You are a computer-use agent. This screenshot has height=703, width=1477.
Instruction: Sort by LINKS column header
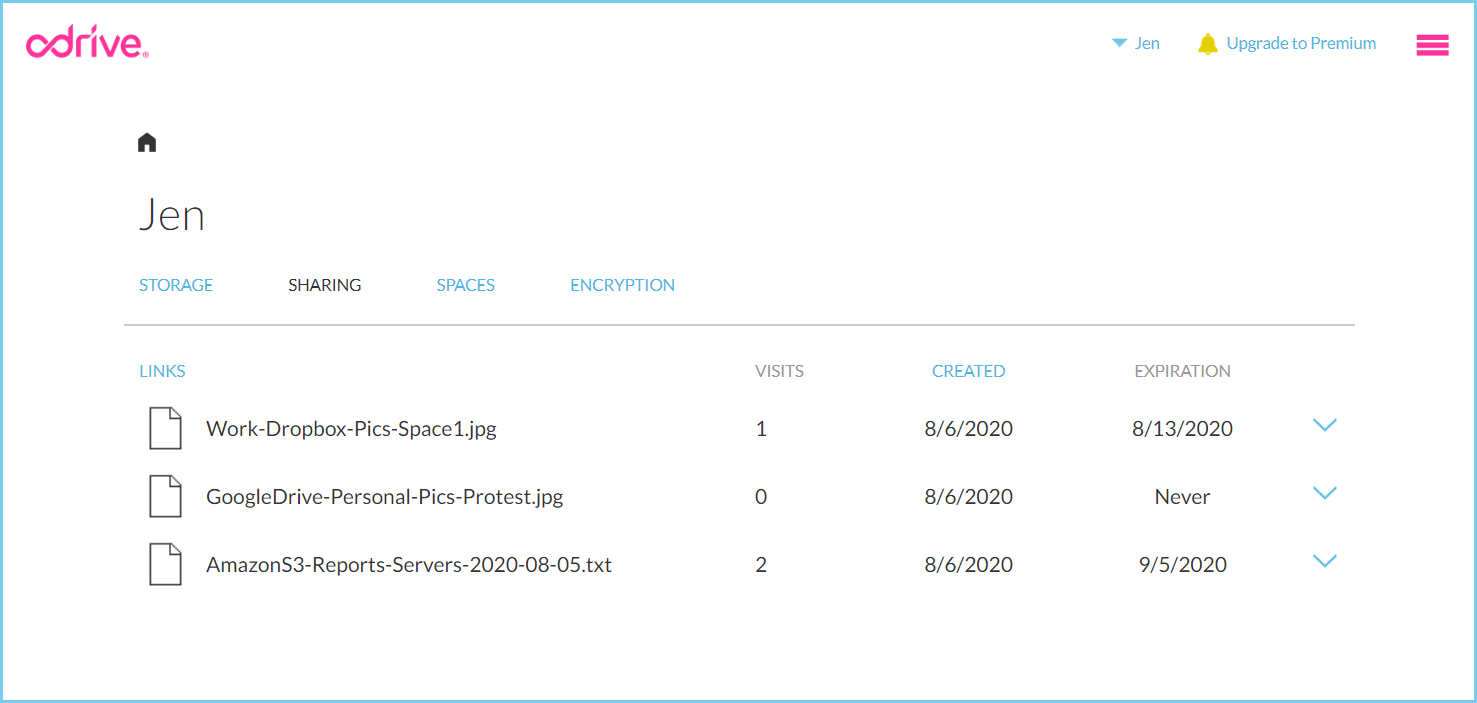[x=162, y=371]
